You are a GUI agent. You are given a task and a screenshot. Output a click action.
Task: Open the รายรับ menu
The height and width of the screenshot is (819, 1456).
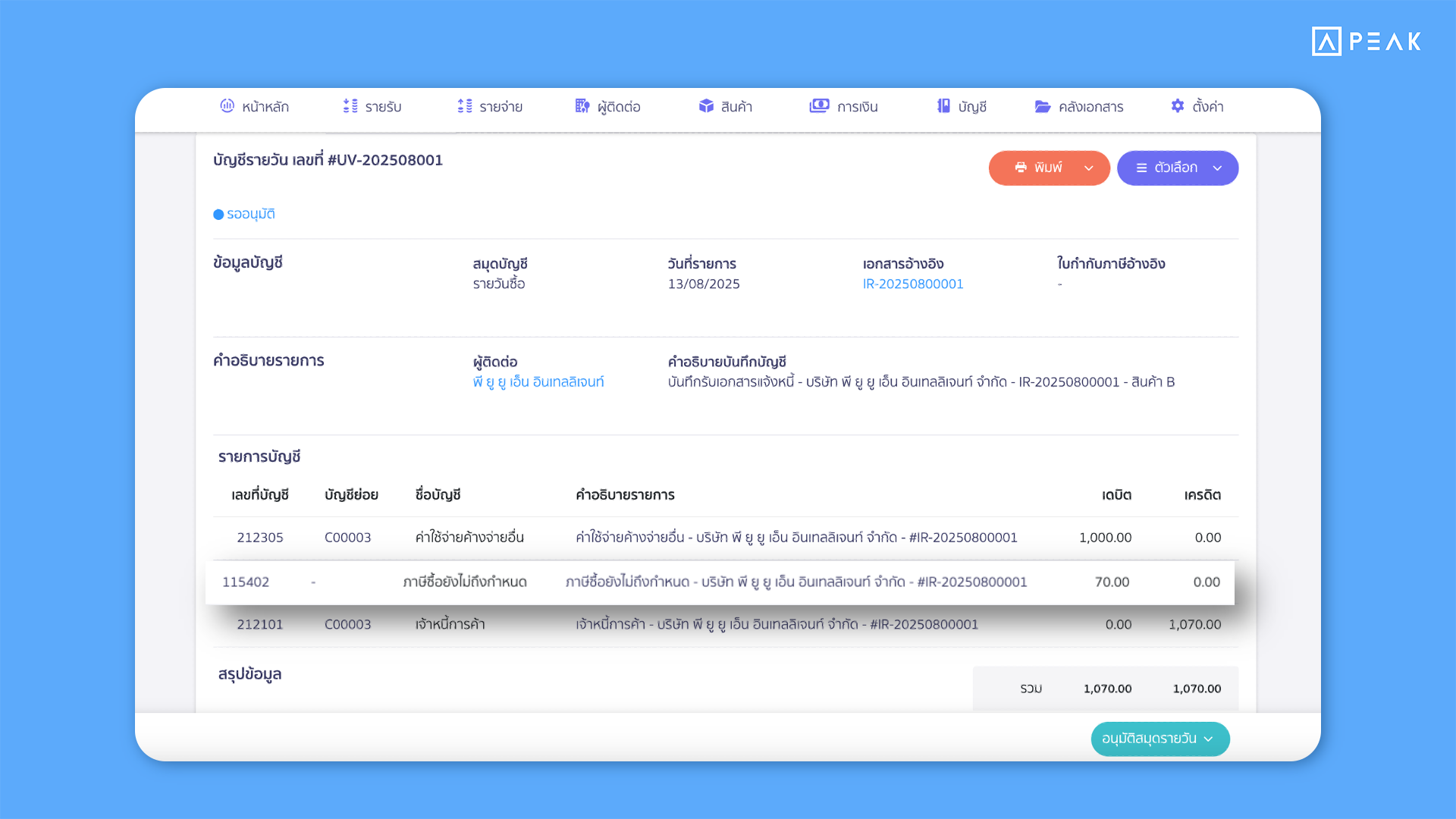coord(372,107)
